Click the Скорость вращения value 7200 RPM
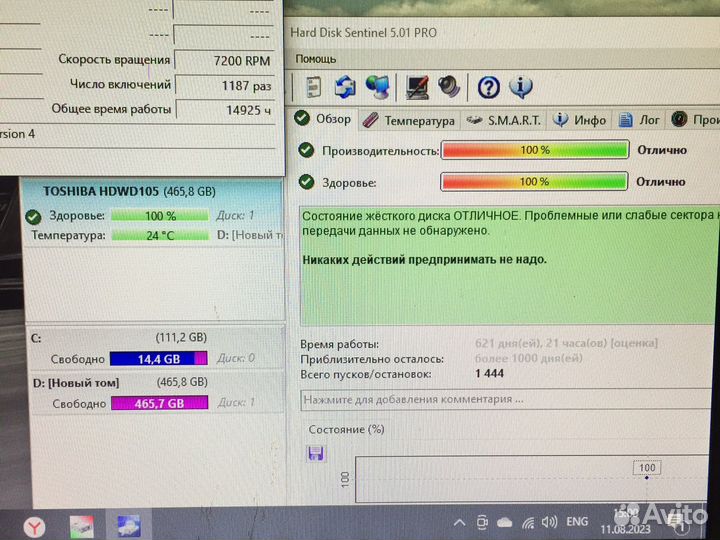Image resolution: width=720 pixels, height=540 pixels. [x=225, y=61]
